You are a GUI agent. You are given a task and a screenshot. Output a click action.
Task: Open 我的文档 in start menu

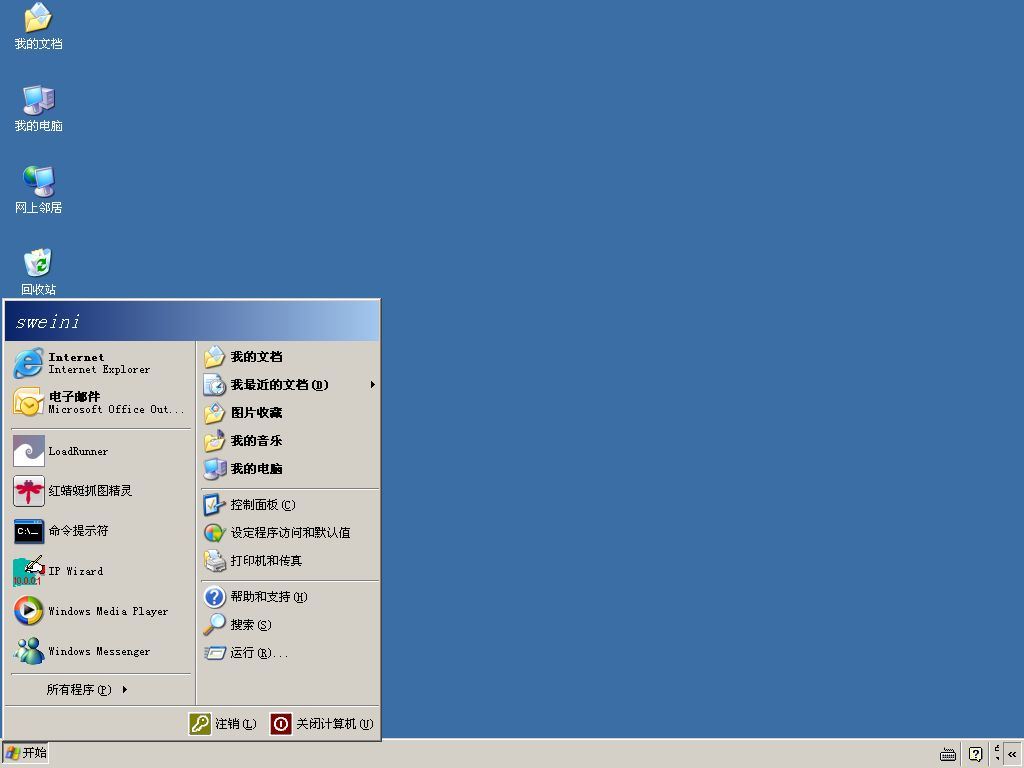289,357
